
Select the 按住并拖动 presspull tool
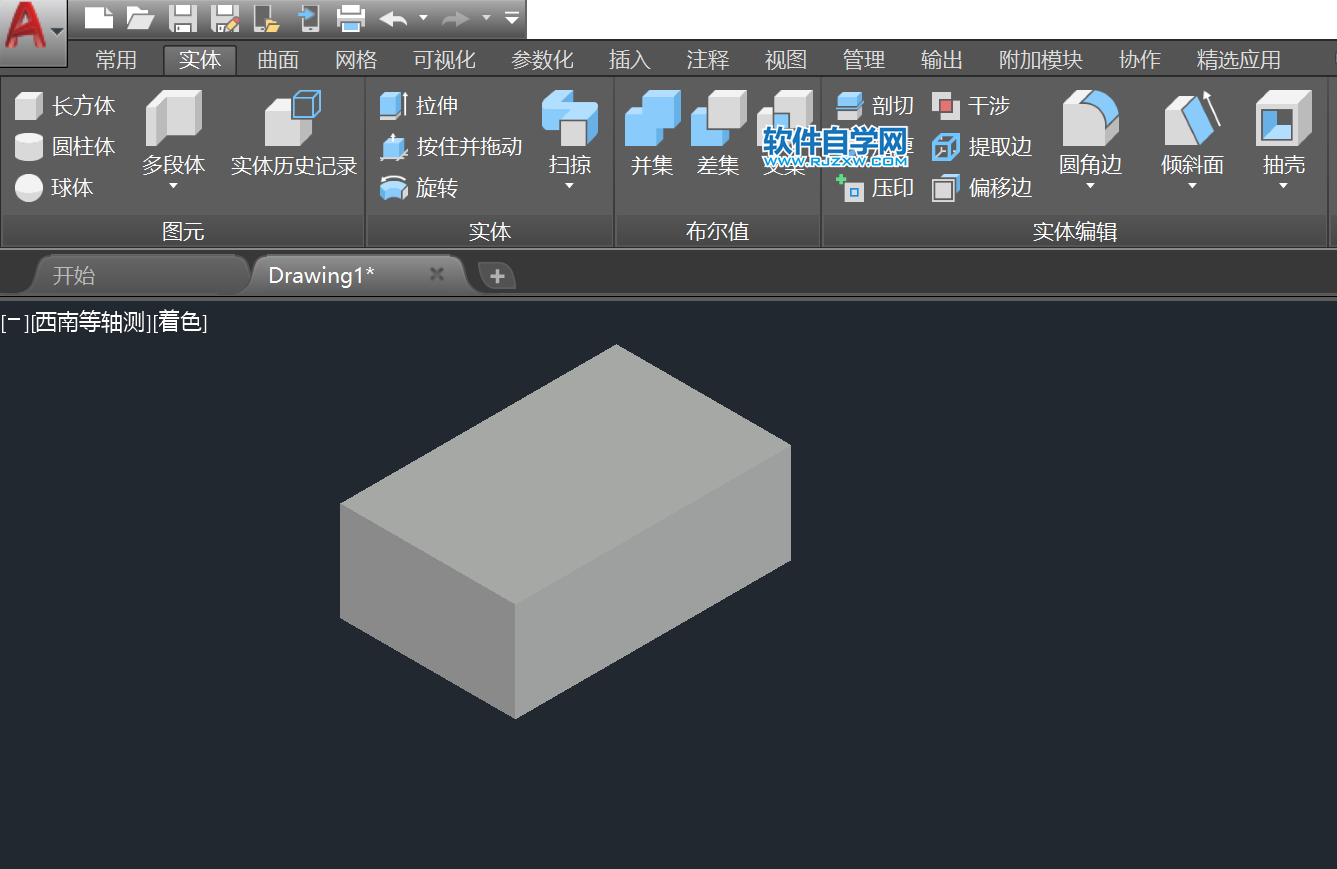click(452, 146)
